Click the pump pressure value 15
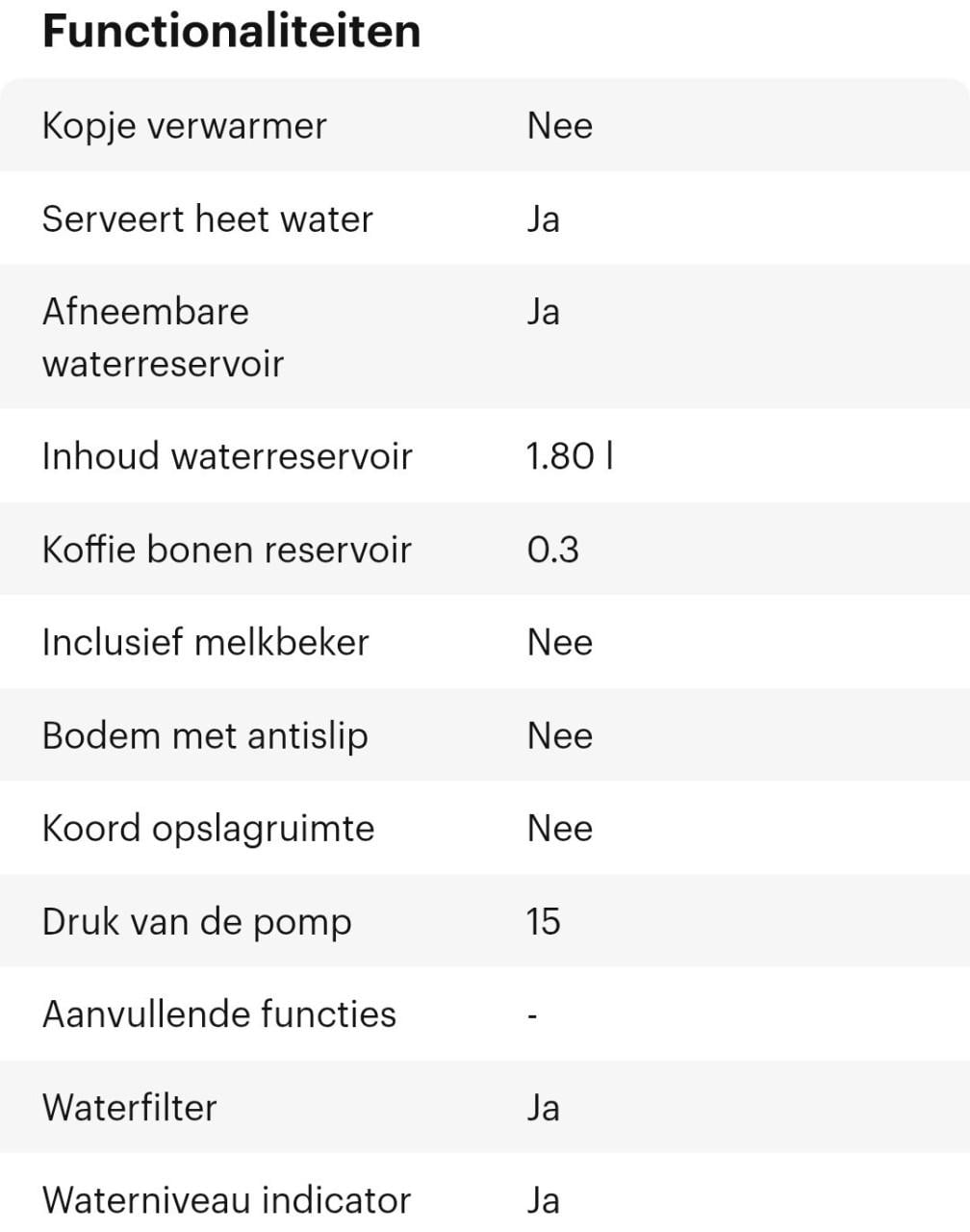 [543, 922]
